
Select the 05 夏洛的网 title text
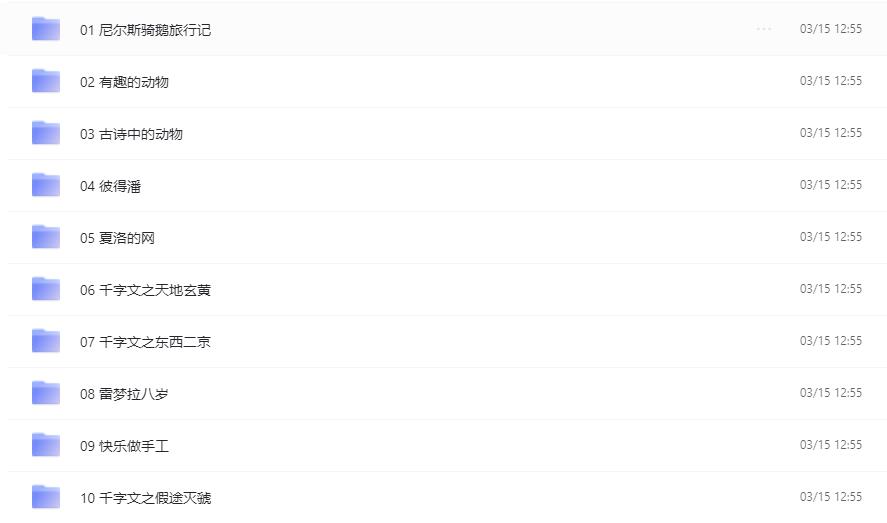117,238
